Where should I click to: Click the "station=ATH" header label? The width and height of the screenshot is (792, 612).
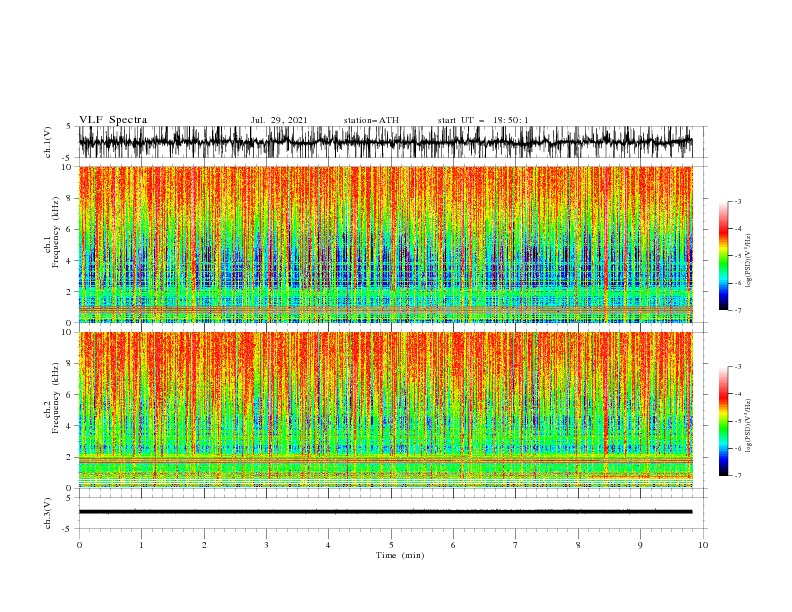[x=371, y=120]
